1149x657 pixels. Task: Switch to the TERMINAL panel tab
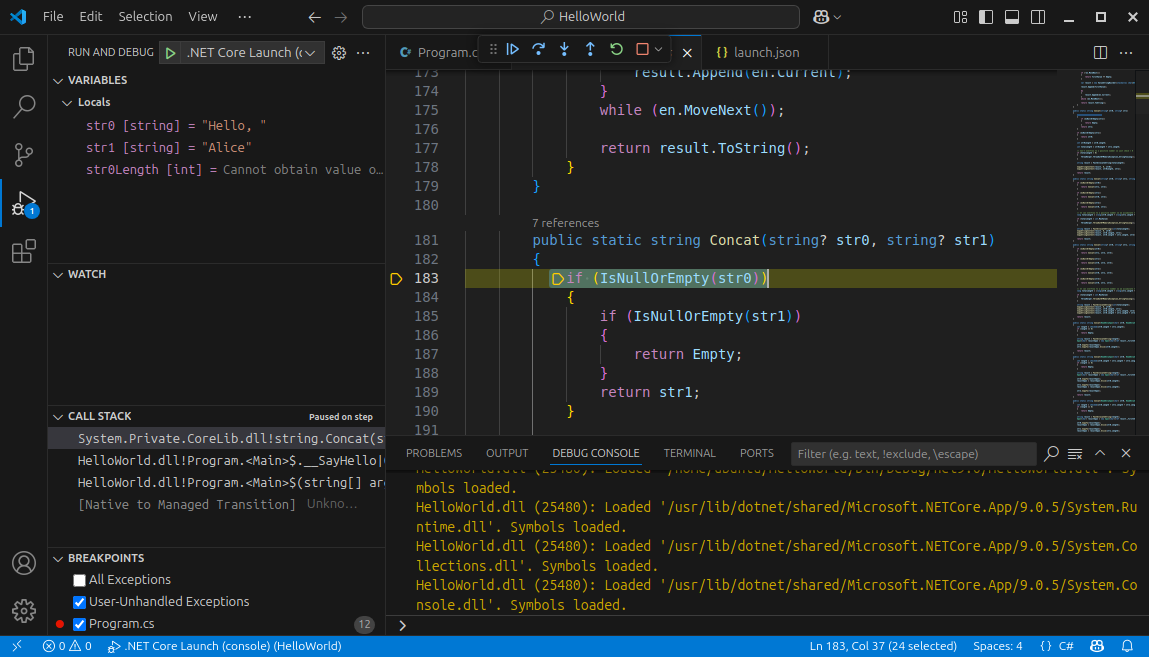tap(689, 453)
